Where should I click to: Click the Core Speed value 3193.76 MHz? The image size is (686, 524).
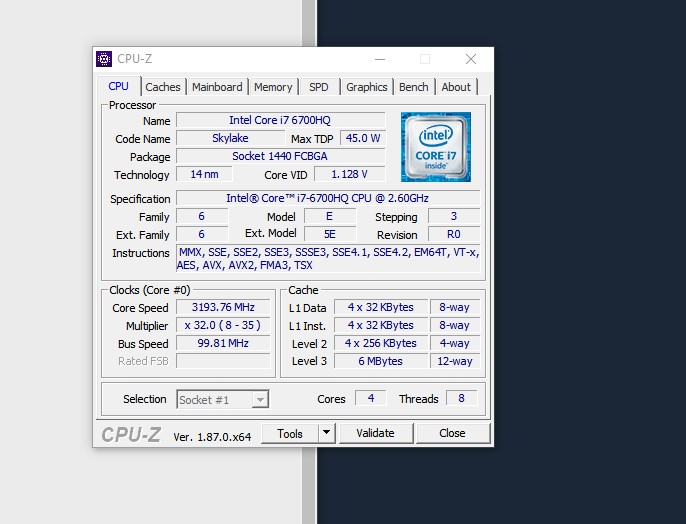coord(223,307)
